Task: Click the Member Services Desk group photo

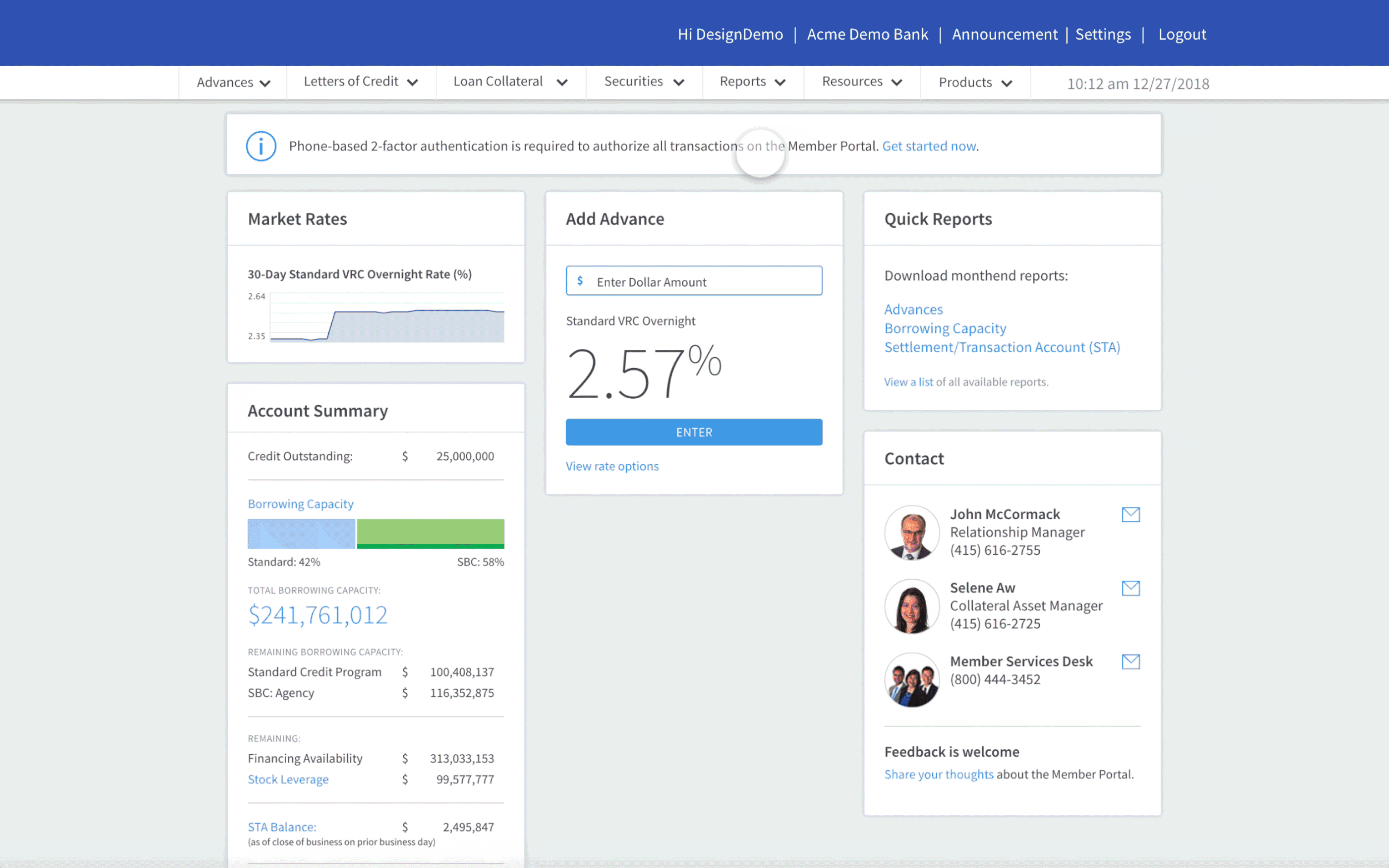Action: 911,680
